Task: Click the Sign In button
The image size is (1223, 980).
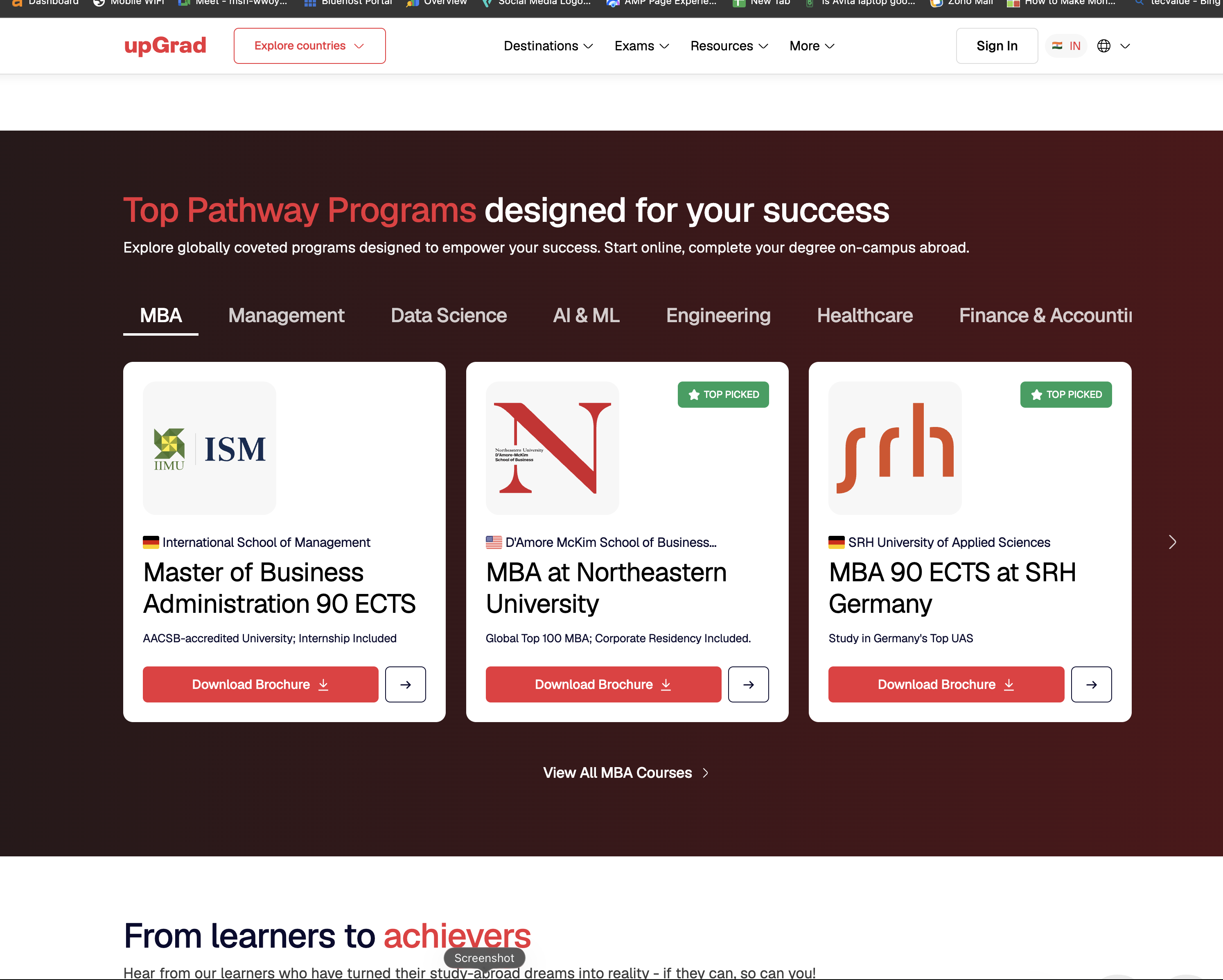Action: tap(997, 46)
